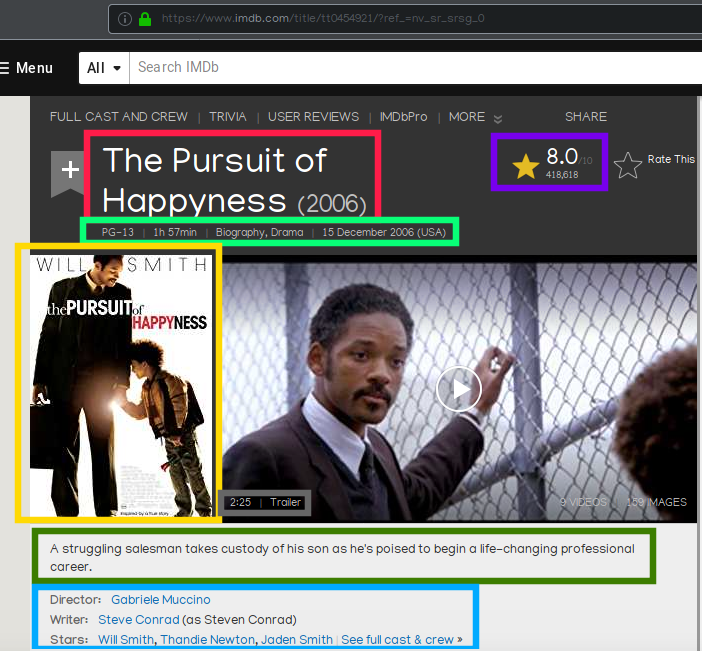
Task: Click the Rate This label
Action: [x=671, y=159]
